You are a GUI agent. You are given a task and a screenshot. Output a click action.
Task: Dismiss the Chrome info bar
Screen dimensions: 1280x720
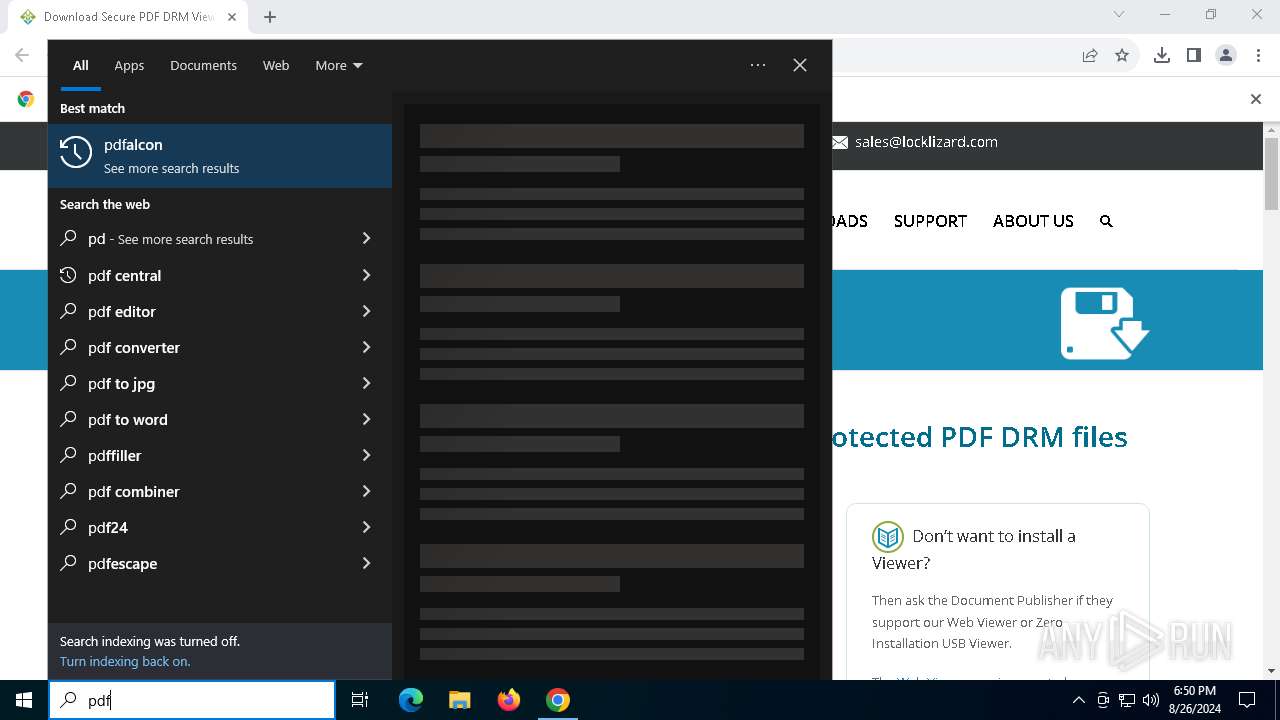(x=1256, y=99)
